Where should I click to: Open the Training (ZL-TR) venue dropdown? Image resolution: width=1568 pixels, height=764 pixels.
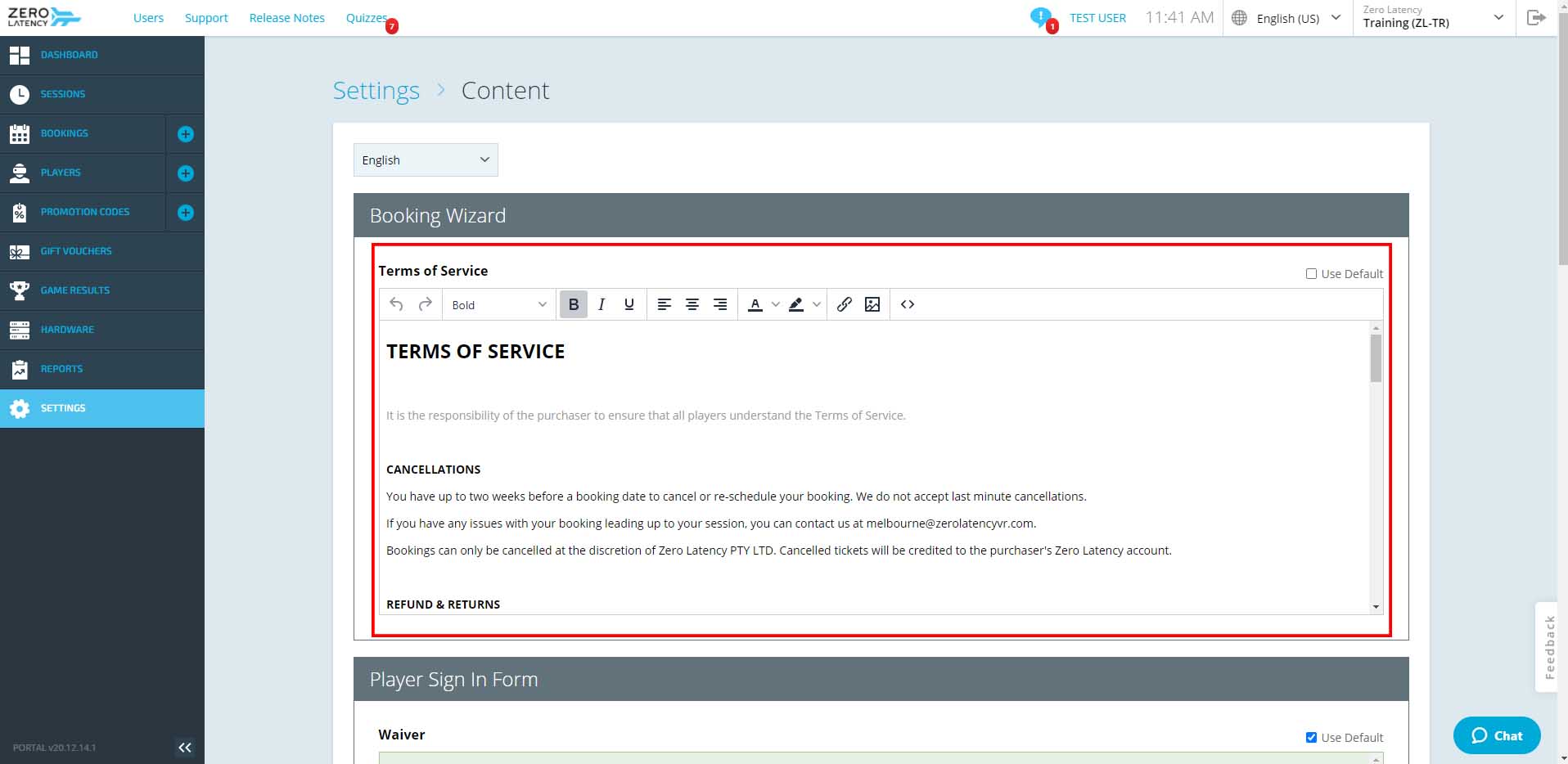[x=1433, y=17]
